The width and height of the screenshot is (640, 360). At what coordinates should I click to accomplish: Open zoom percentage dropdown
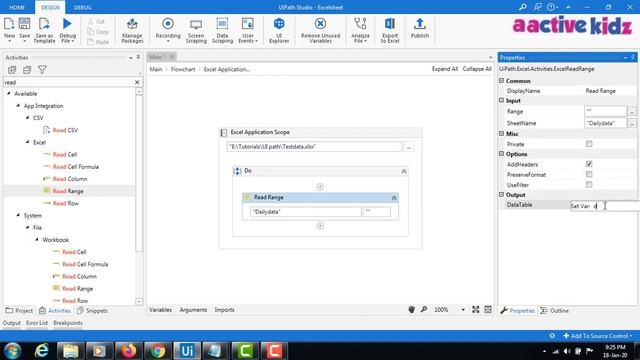pos(463,310)
